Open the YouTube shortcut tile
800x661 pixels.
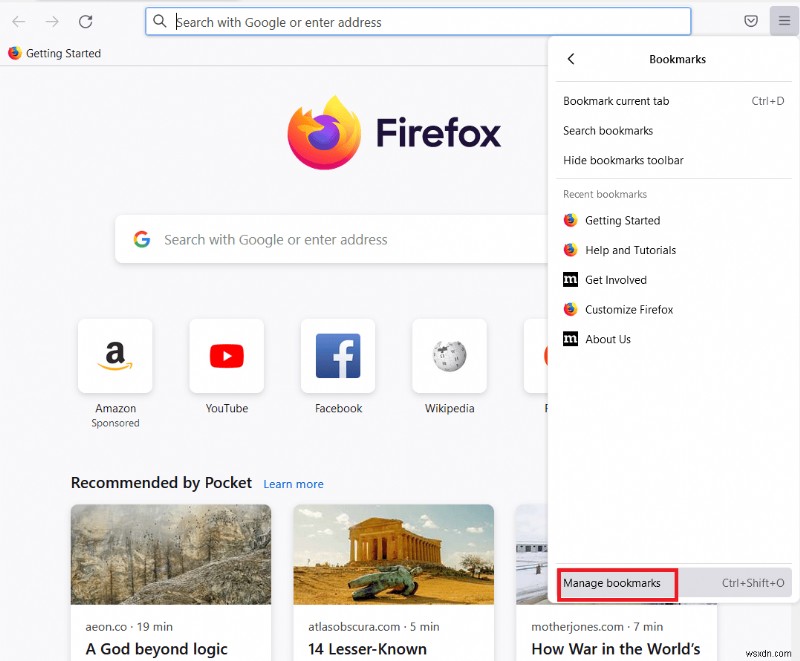(226, 356)
